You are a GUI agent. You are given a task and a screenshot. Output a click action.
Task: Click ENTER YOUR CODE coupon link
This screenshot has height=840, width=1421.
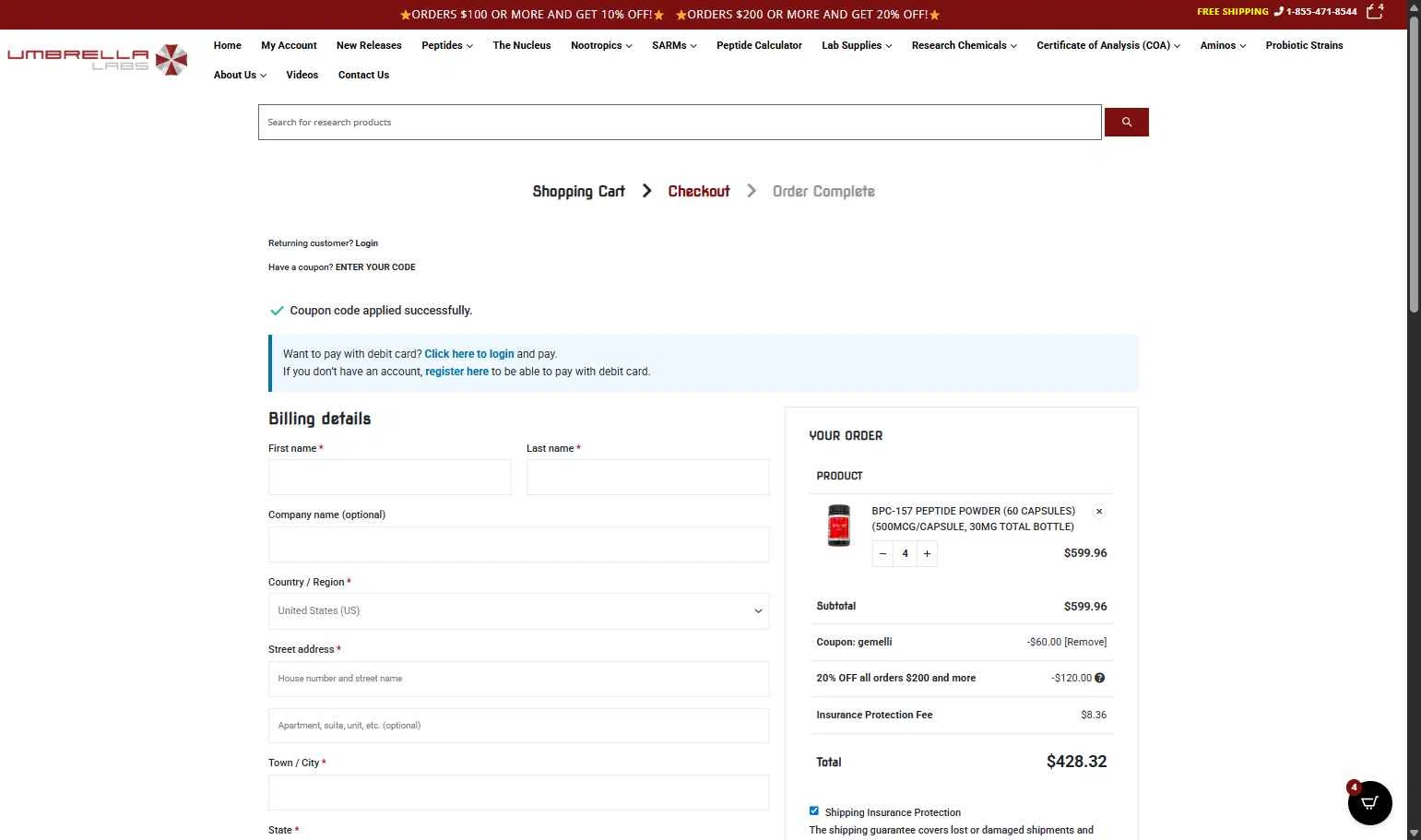click(375, 267)
